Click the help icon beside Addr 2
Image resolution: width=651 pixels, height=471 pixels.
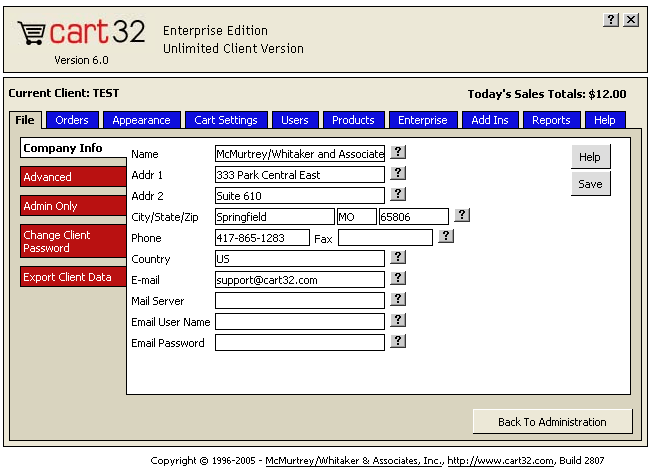pos(398,194)
